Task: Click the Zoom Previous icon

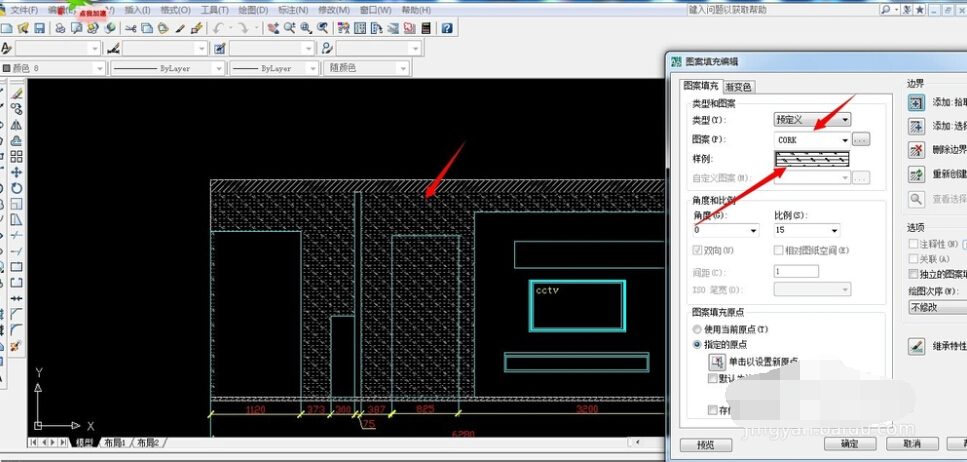Action: pos(322,28)
